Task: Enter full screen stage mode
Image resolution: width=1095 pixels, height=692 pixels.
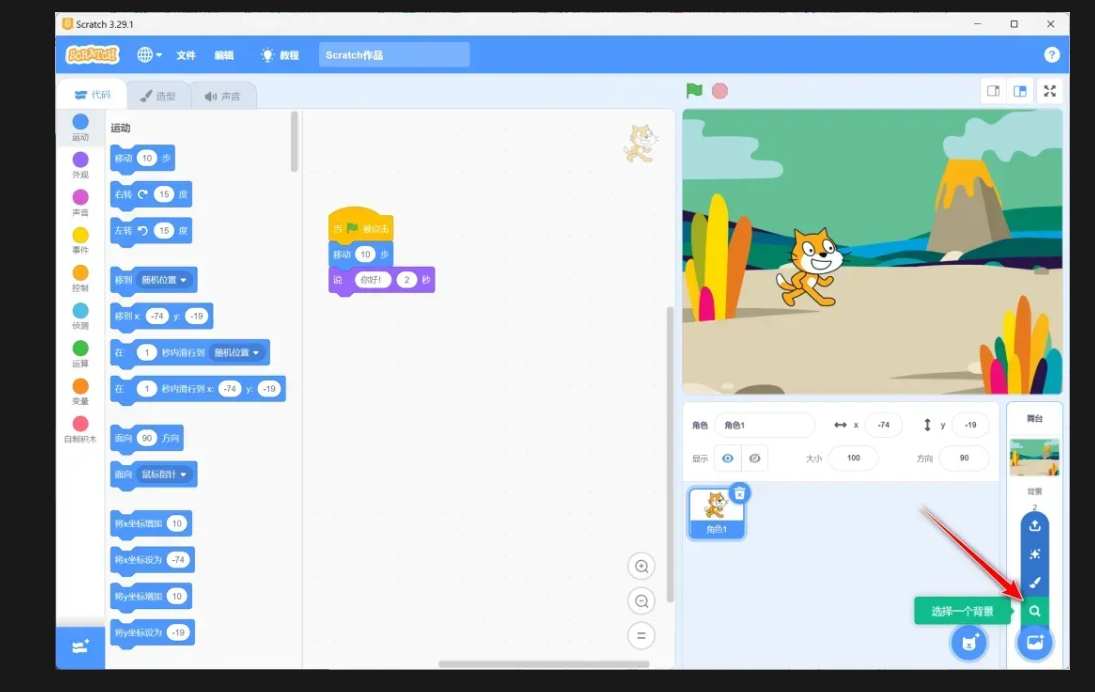Action: tap(1050, 91)
